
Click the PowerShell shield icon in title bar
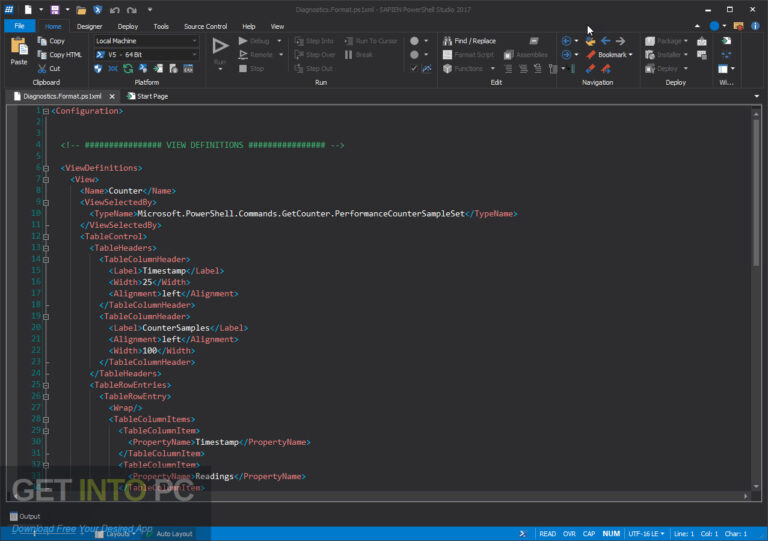(x=97, y=9)
